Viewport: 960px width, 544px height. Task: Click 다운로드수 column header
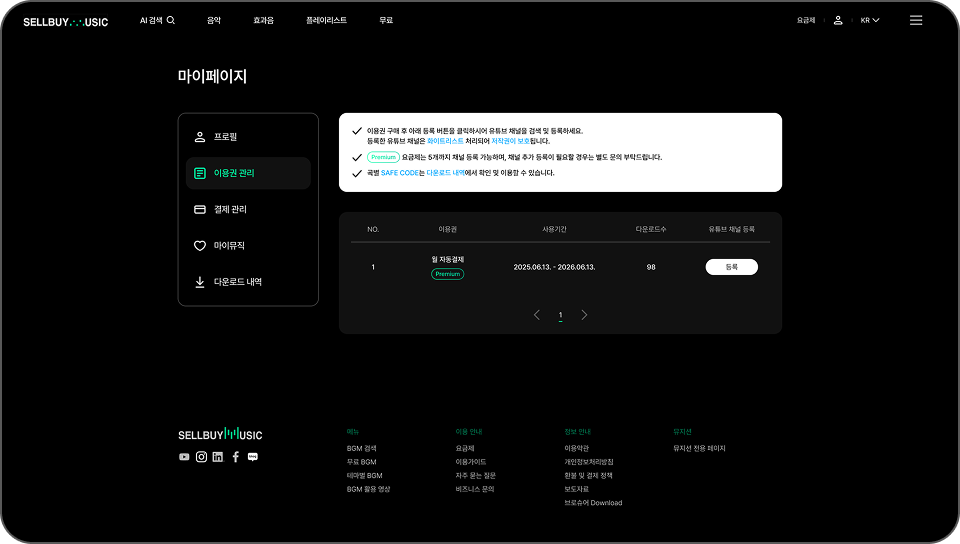pos(651,229)
